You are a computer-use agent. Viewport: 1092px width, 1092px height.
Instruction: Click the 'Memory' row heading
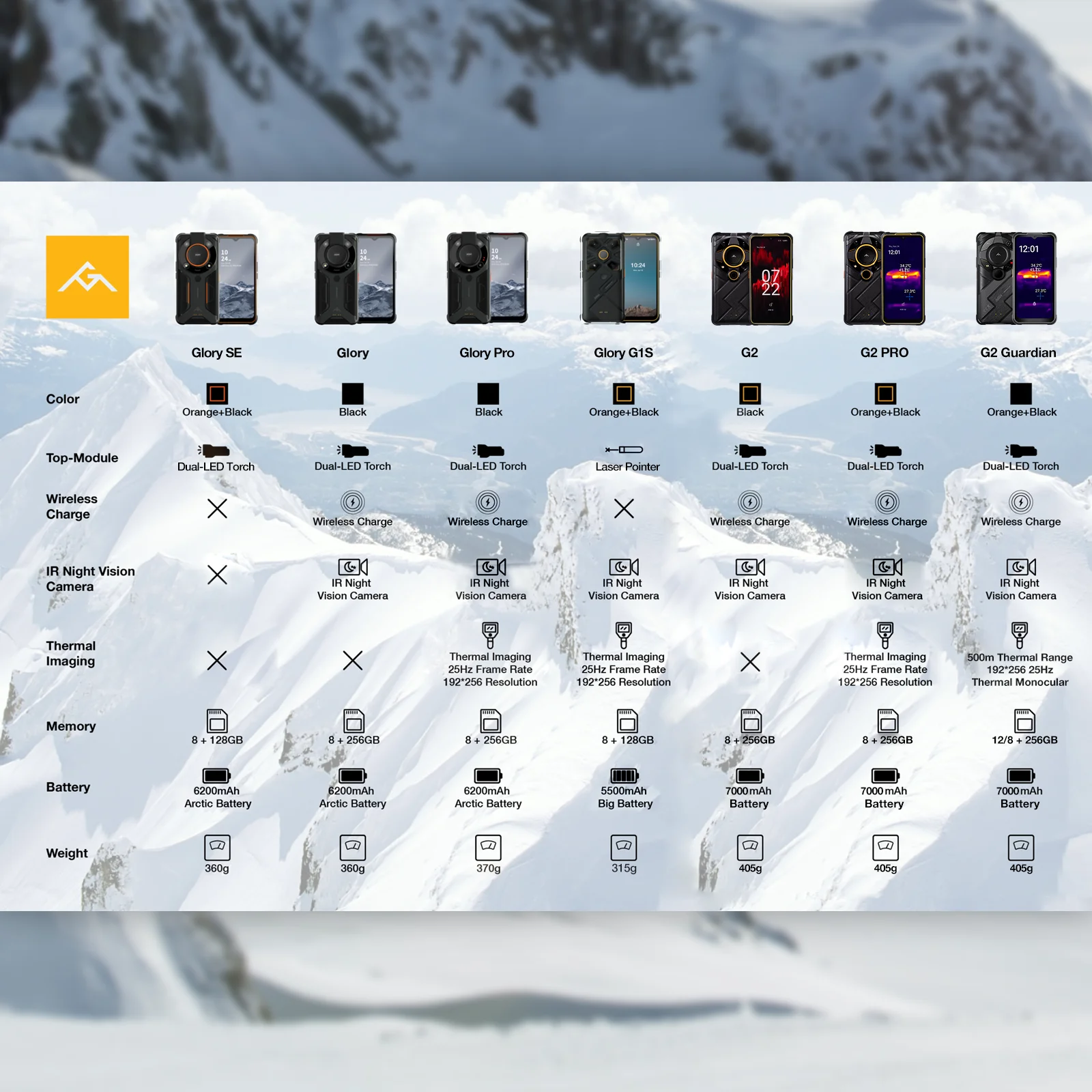click(71, 726)
